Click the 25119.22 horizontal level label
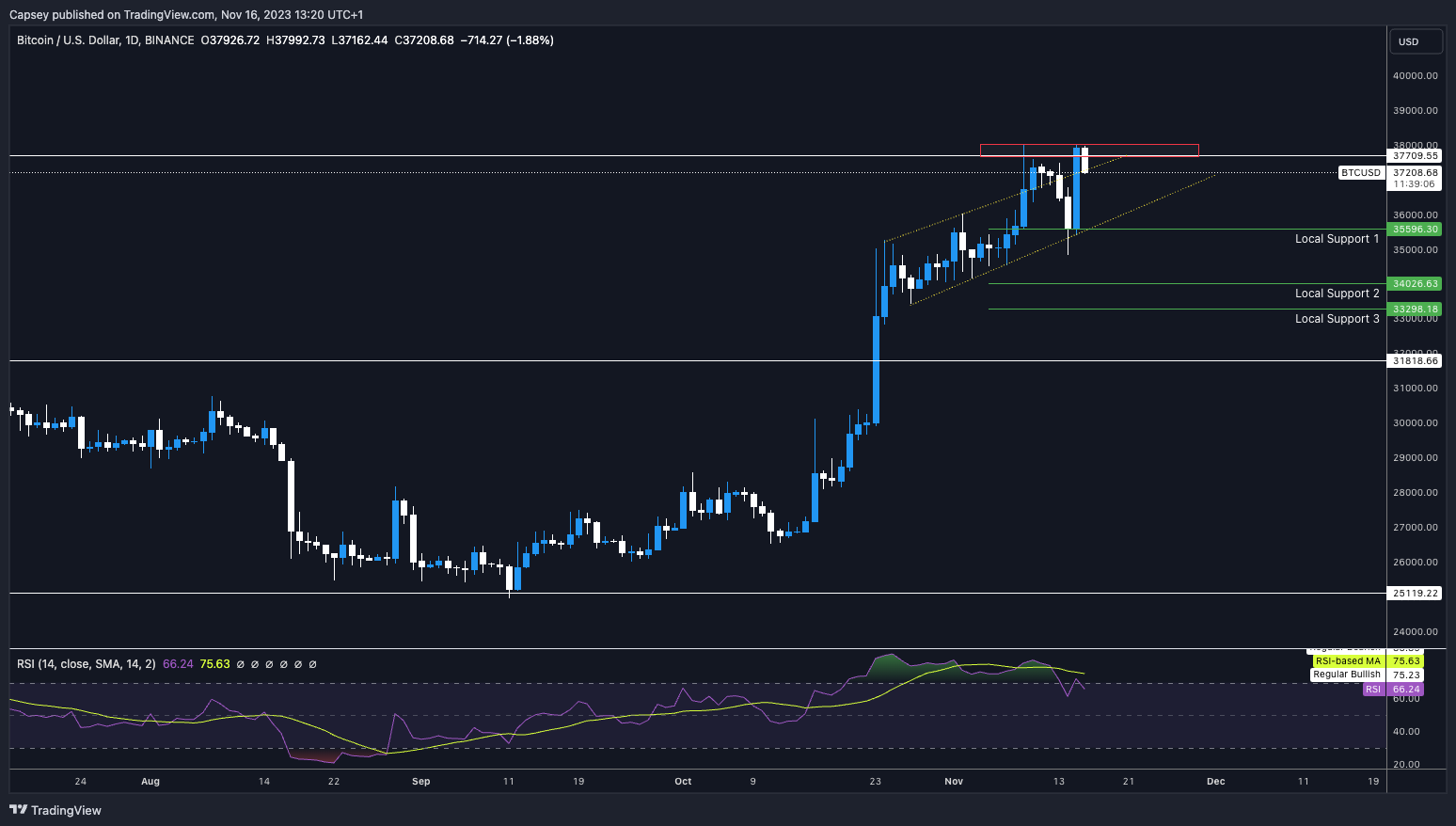1456x826 pixels. pyautogui.click(x=1416, y=594)
